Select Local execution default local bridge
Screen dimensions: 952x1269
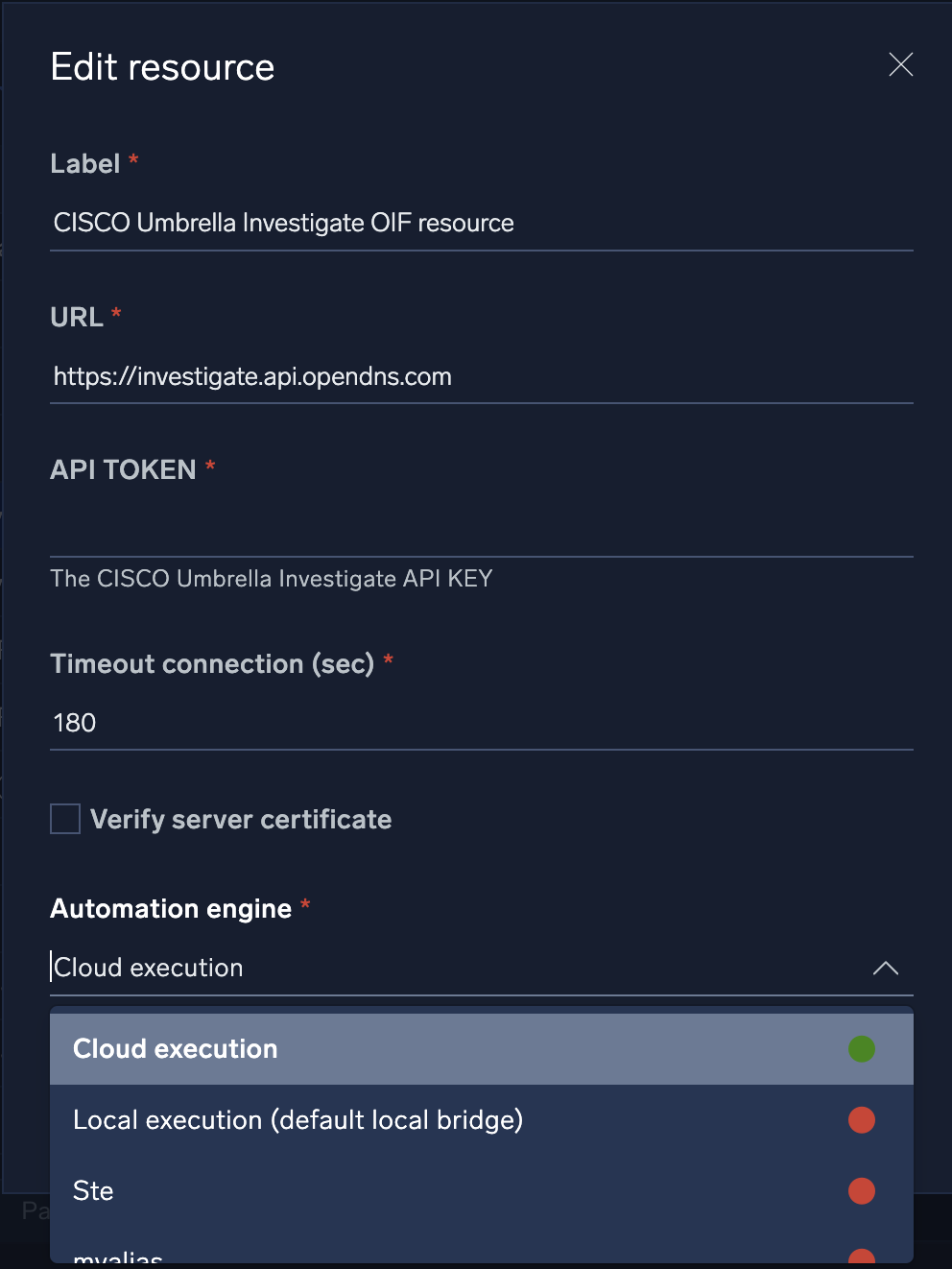[x=297, y=1120]
